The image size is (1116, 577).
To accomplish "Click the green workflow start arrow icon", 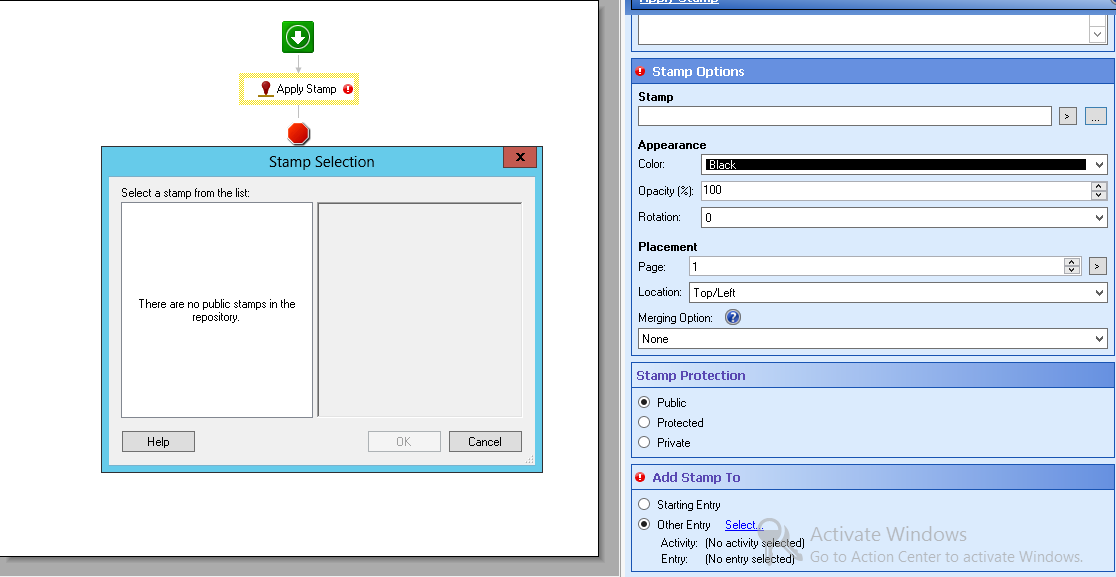I will (x=298, y=37).
